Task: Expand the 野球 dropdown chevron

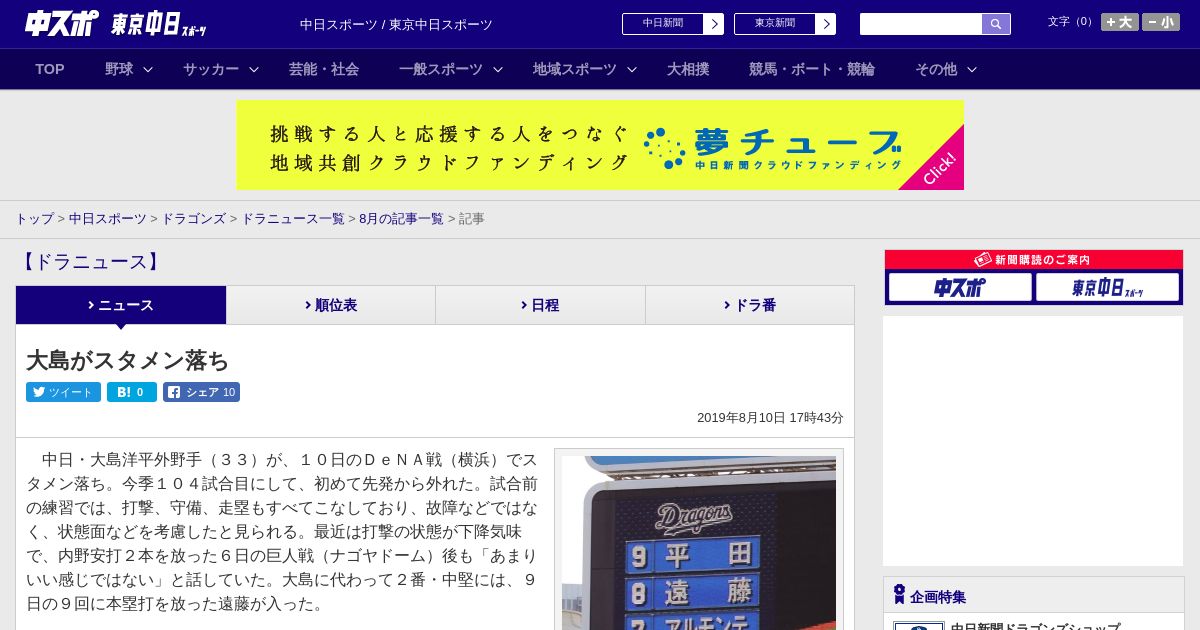Action: coord(148,69)
